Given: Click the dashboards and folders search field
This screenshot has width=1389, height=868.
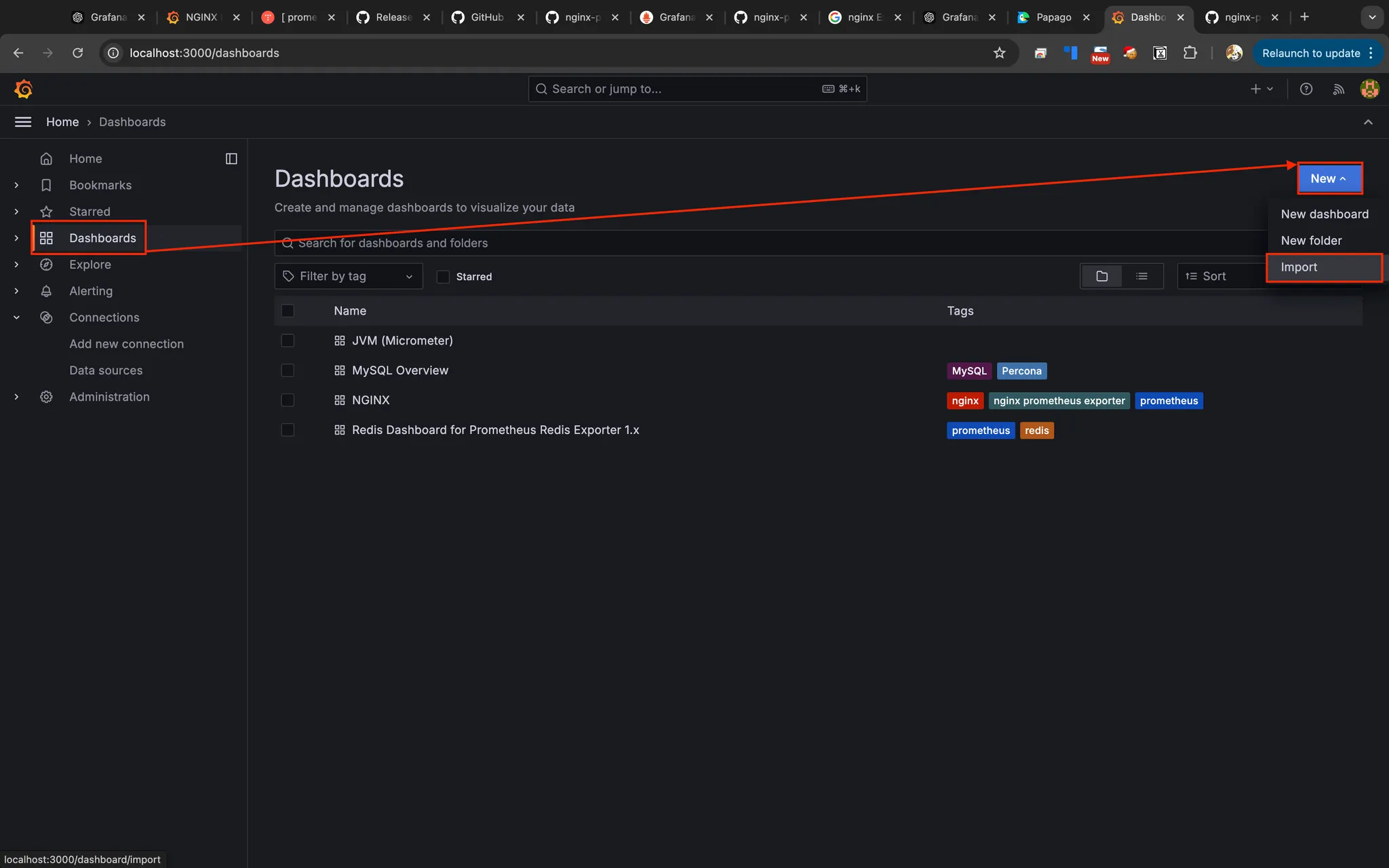Looking at the screenshot, I should tap(746, 243).
